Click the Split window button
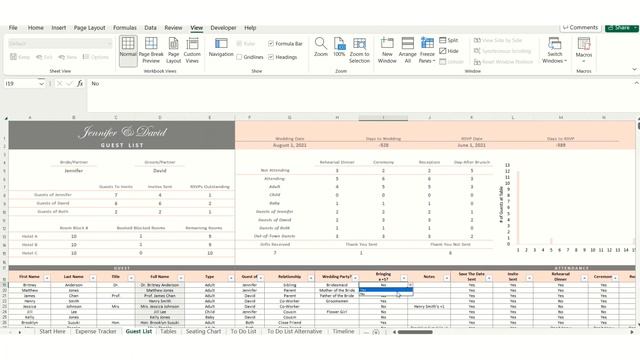Viewport: 640px width, 360px height. point(449,40)
